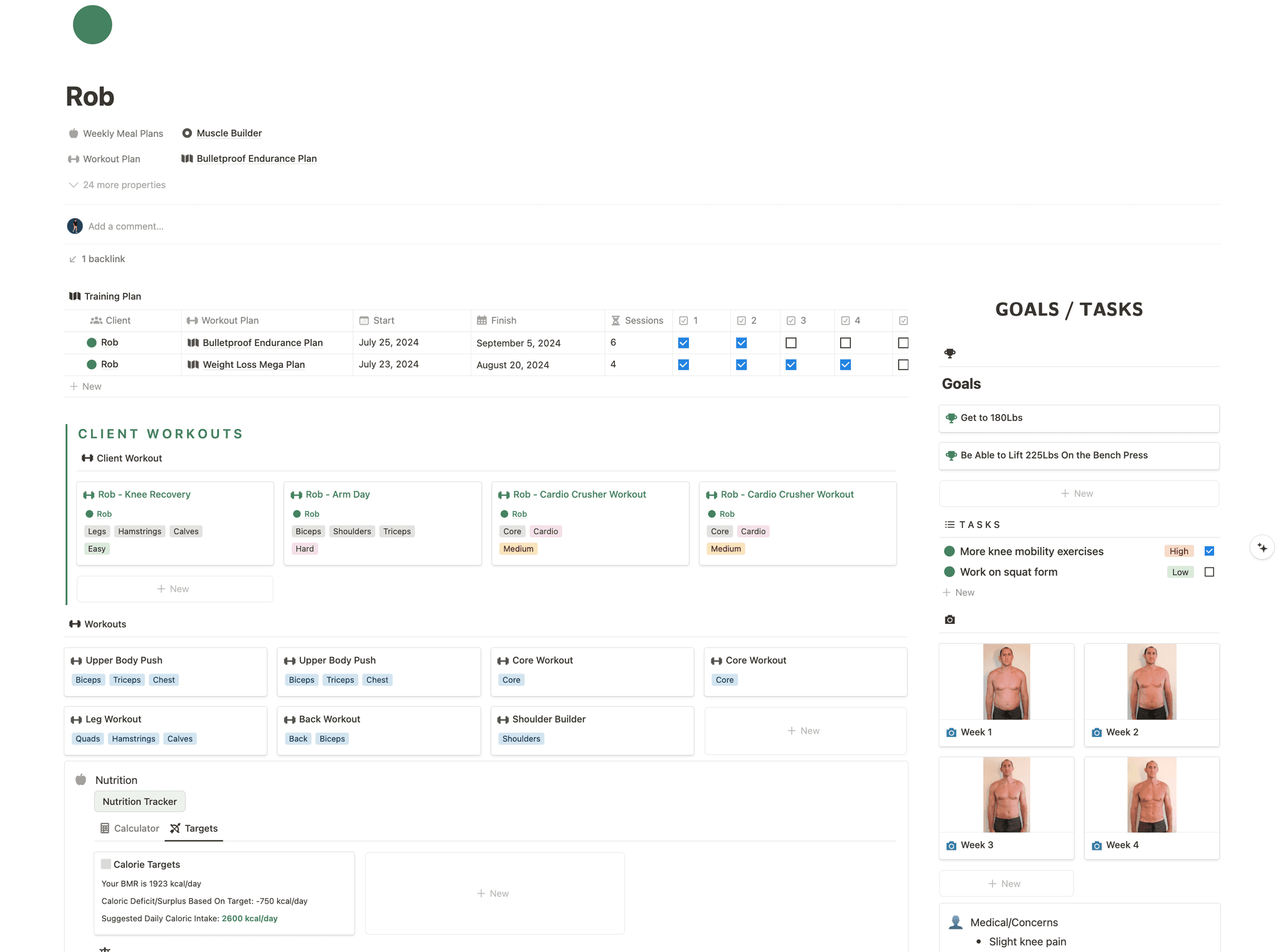Click the green circle page icon at top
This screenshot has width=1285, height=952.
pyautogui.click(x=92, y=24)
